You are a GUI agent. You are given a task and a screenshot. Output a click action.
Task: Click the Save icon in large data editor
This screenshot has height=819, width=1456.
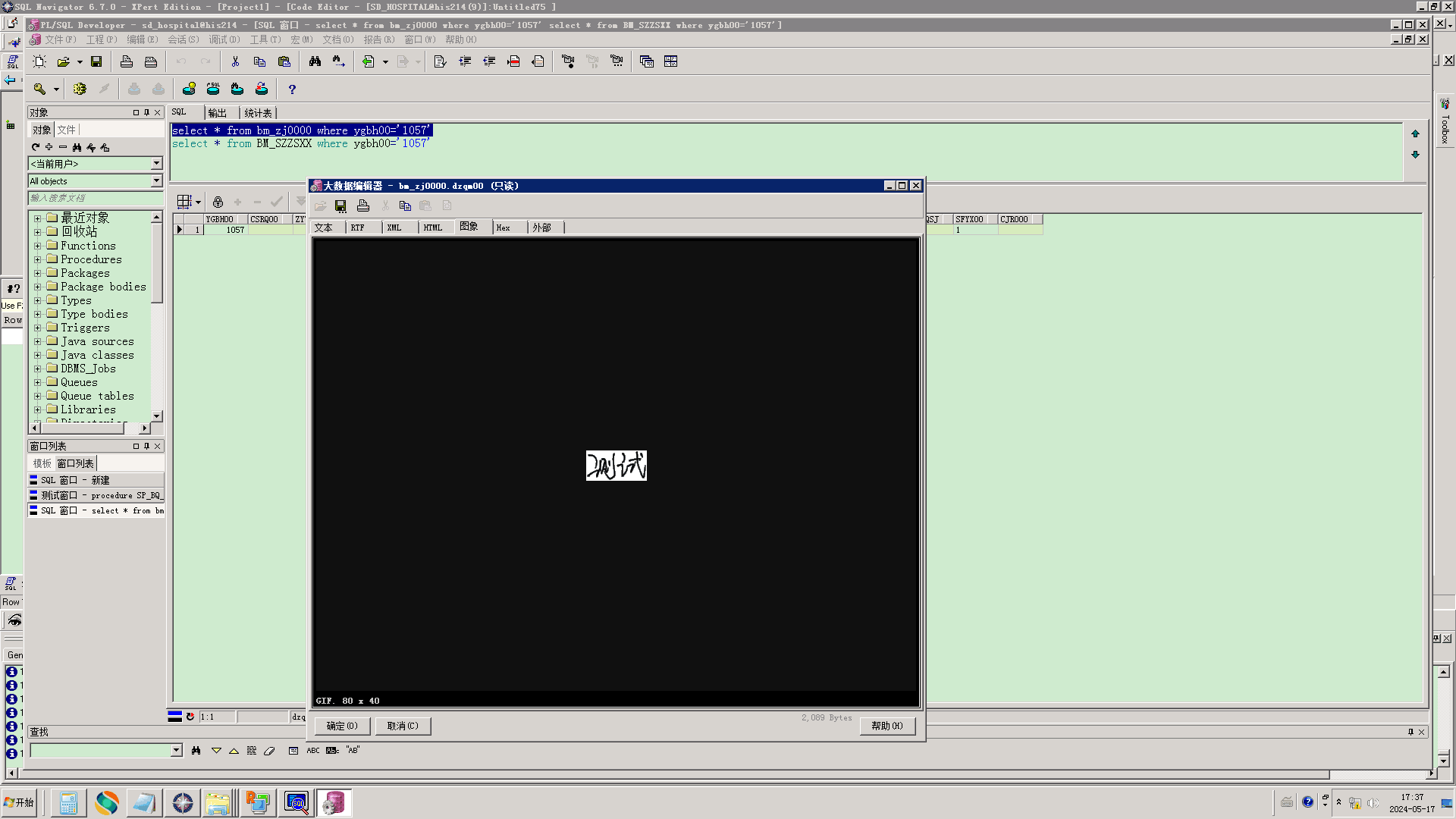point(340,206)
